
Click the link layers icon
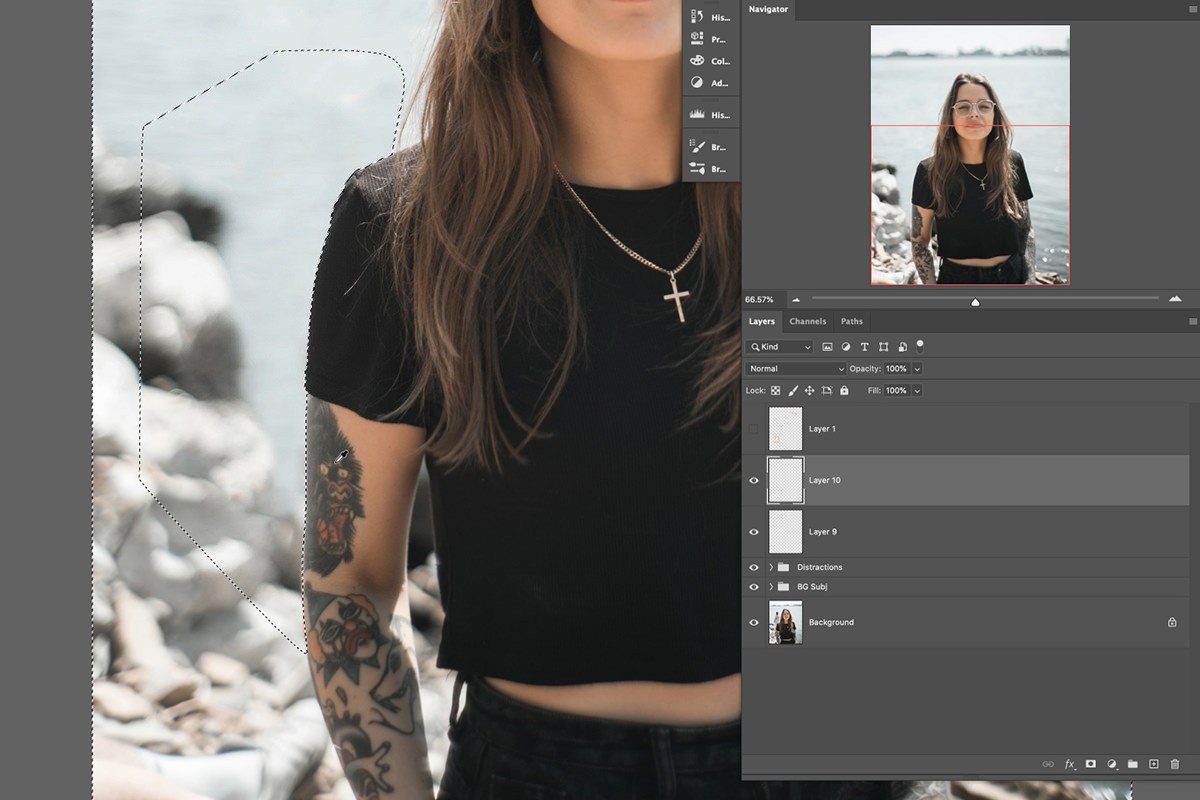pos(1048,764)
